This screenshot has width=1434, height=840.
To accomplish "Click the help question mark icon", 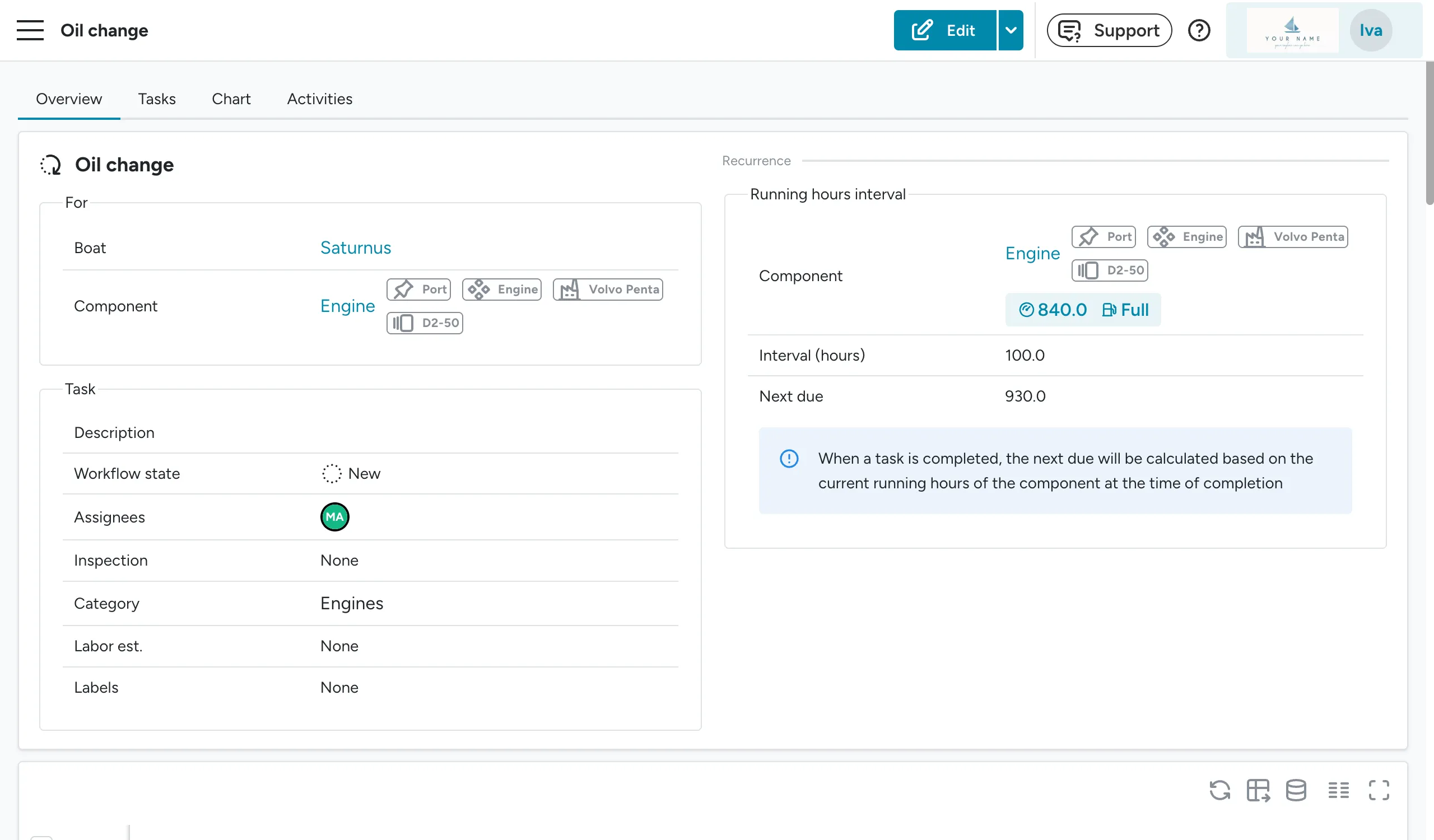I will coord(1198,30).
